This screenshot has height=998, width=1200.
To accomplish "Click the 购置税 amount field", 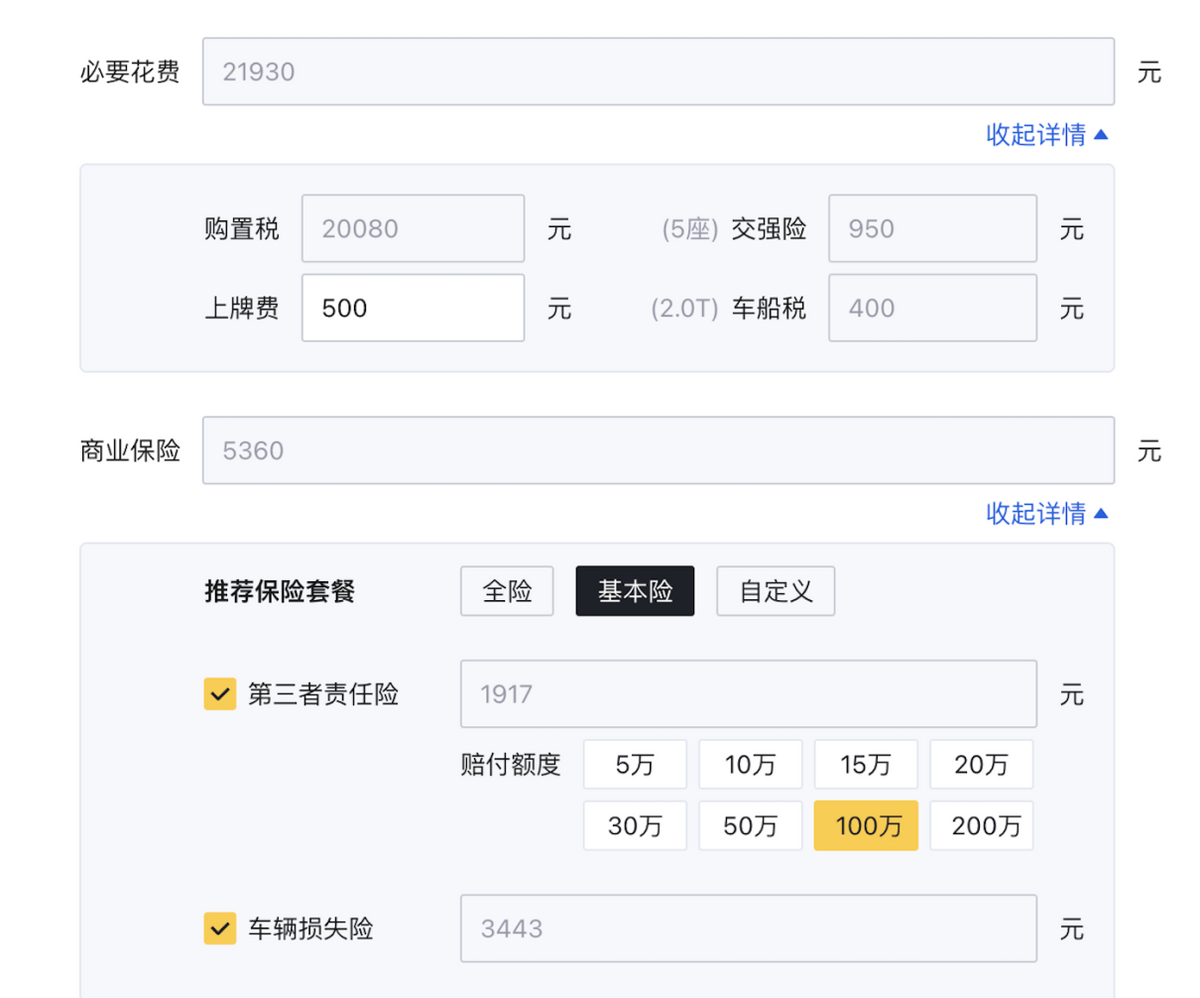I will click(x=413, y=229).
